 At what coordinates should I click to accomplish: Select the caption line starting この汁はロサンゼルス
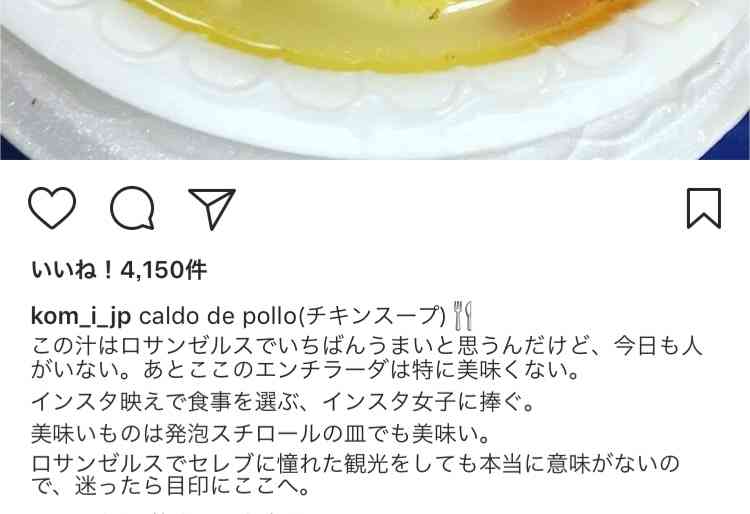pyautogui.click(x=367, y=346)
